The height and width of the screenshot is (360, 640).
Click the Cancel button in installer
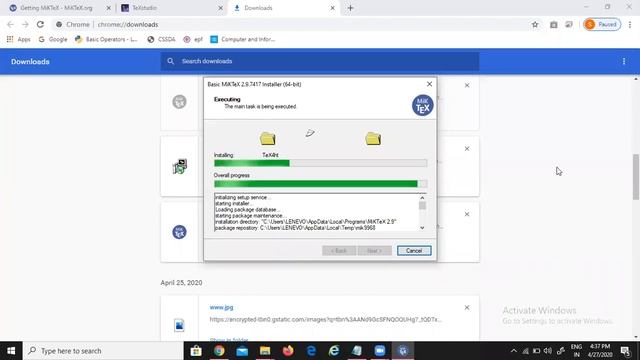click(414, 251)
